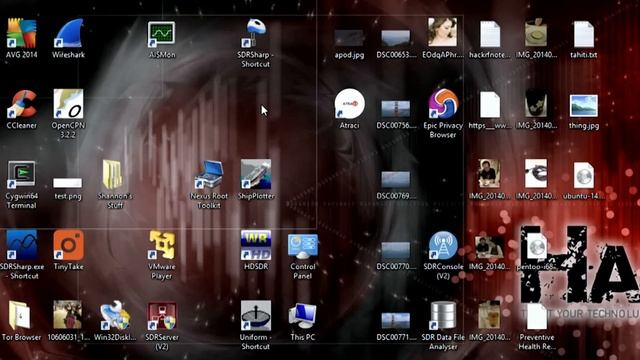Viewport: 640px width, 360px height.
Task: Select the https___ww... file icon
Action: click(490, 104)
